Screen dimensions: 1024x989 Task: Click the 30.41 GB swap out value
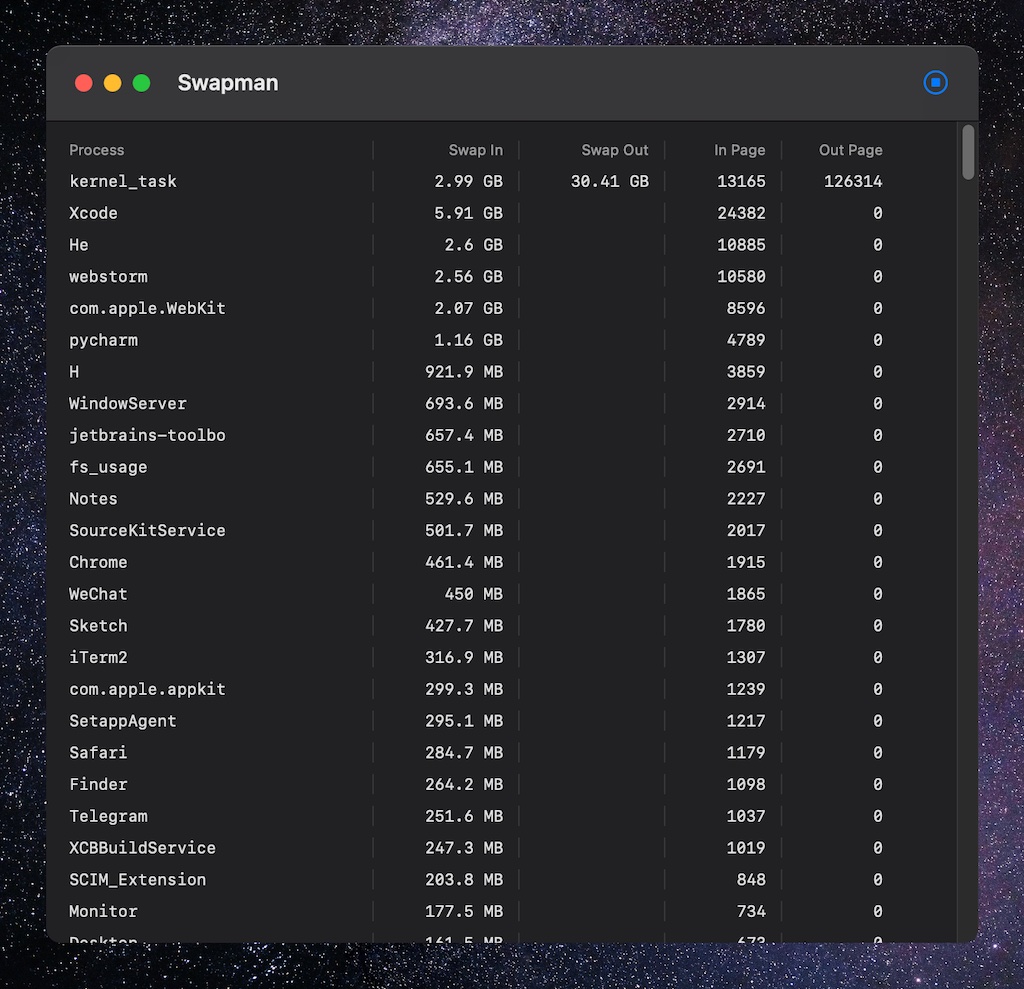click(609, 181)
